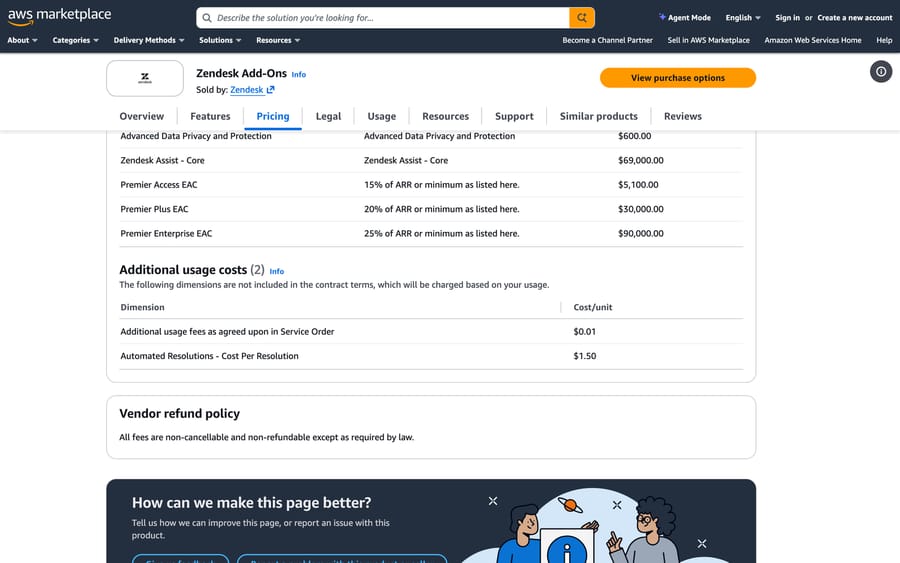Open the Help link
The image size is (900, 563).
[884, 40]
